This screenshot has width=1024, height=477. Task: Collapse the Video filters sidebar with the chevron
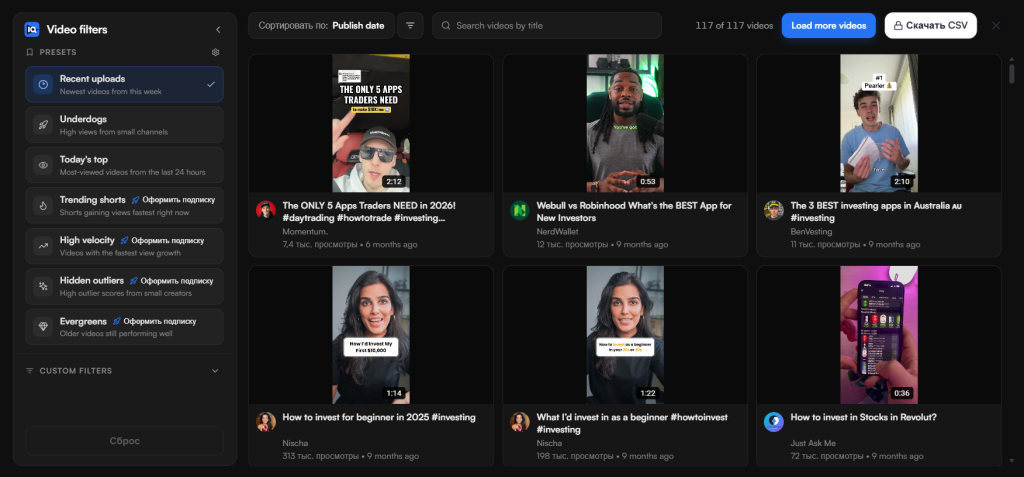[x=218, y=29]
